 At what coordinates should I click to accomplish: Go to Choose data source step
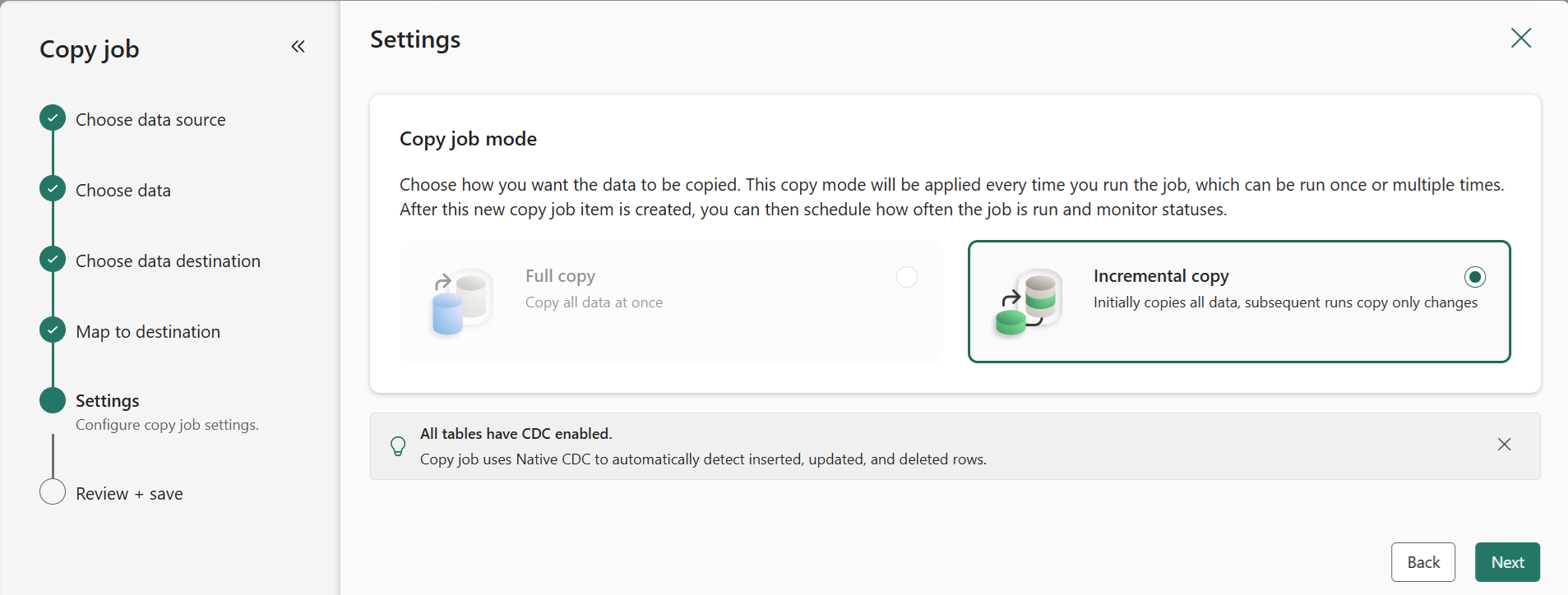150,120
